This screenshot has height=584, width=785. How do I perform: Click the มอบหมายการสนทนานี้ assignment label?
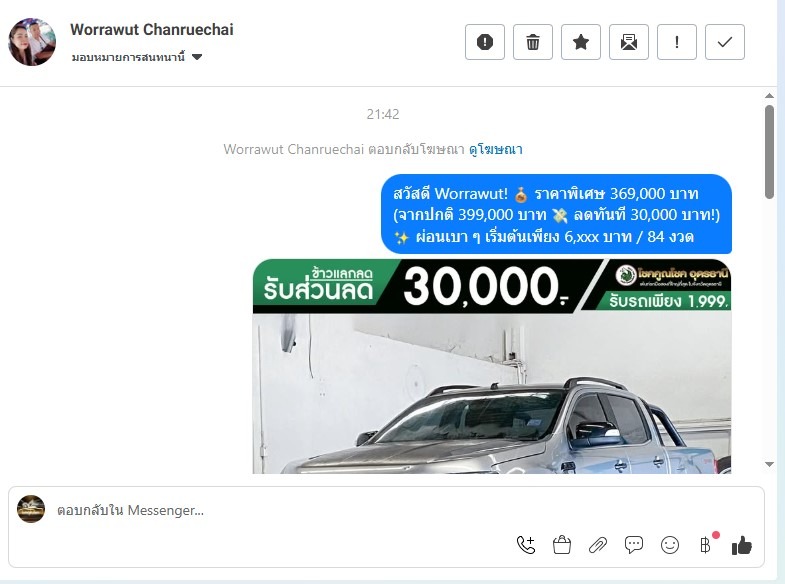coord(128,57)
